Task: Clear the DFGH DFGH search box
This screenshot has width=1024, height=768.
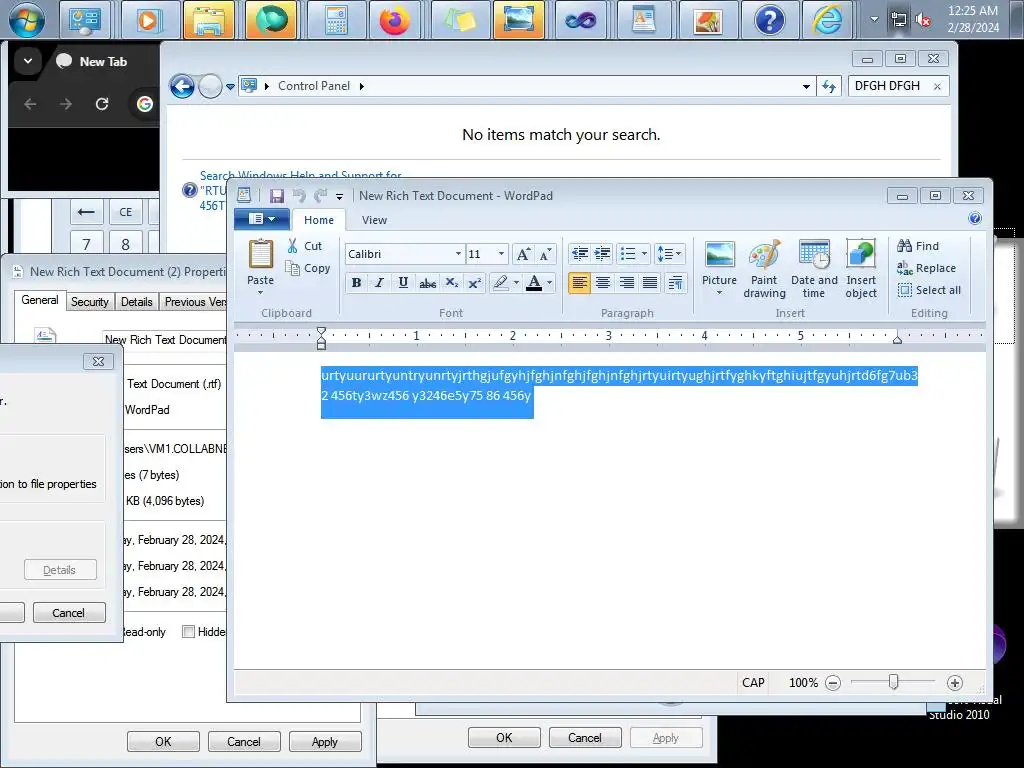Action: (937, 86)
